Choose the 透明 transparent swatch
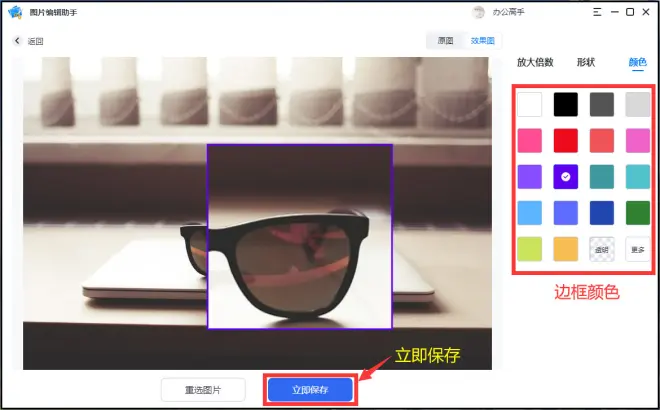This screenshot has height=410, width=660. coord(602,249)
